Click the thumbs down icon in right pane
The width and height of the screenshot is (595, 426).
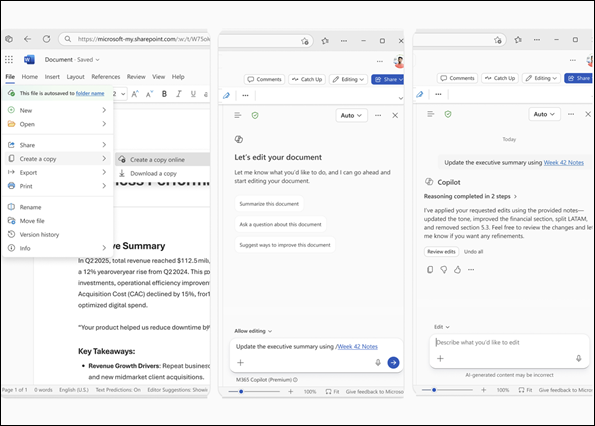[444, 270]
